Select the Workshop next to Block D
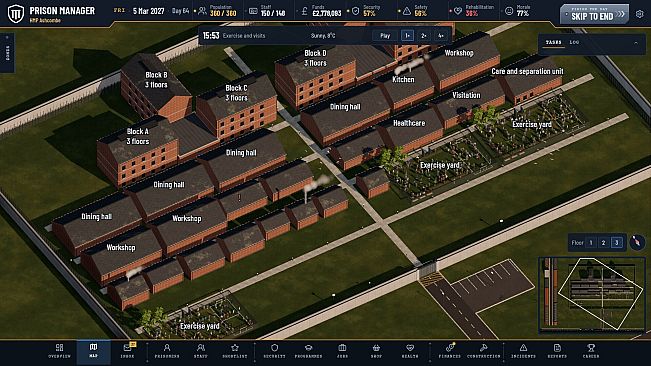The height and width of the screenshot is (366, 651). click(x=459, y=53)
